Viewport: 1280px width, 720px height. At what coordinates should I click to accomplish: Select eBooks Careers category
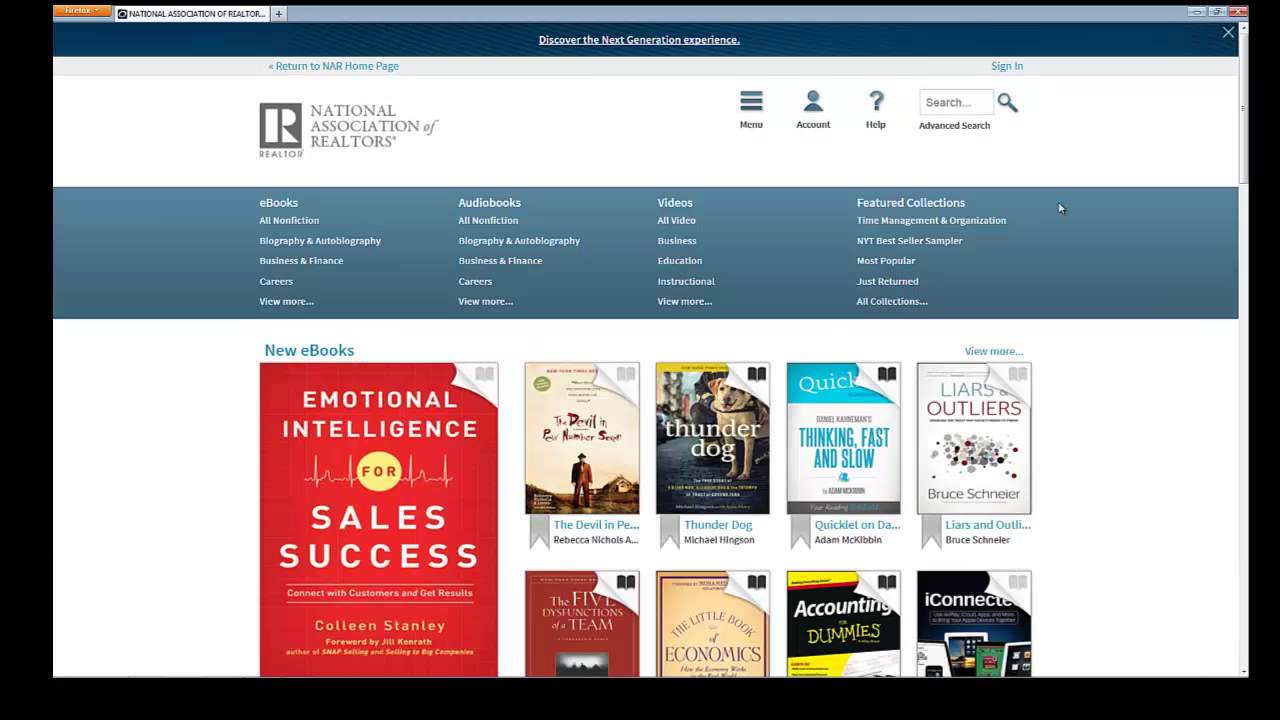(x=276, y=282)
